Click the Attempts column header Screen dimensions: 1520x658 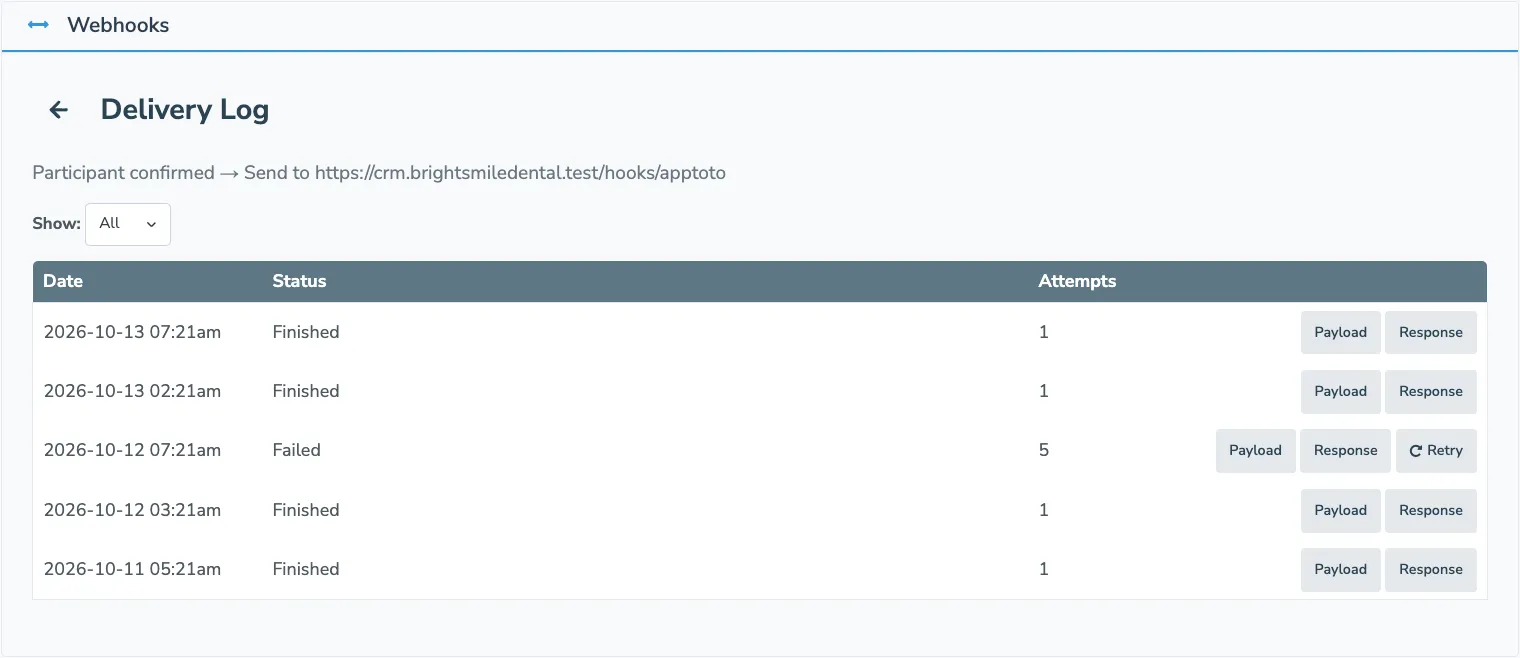click(x=1077, y=281)
